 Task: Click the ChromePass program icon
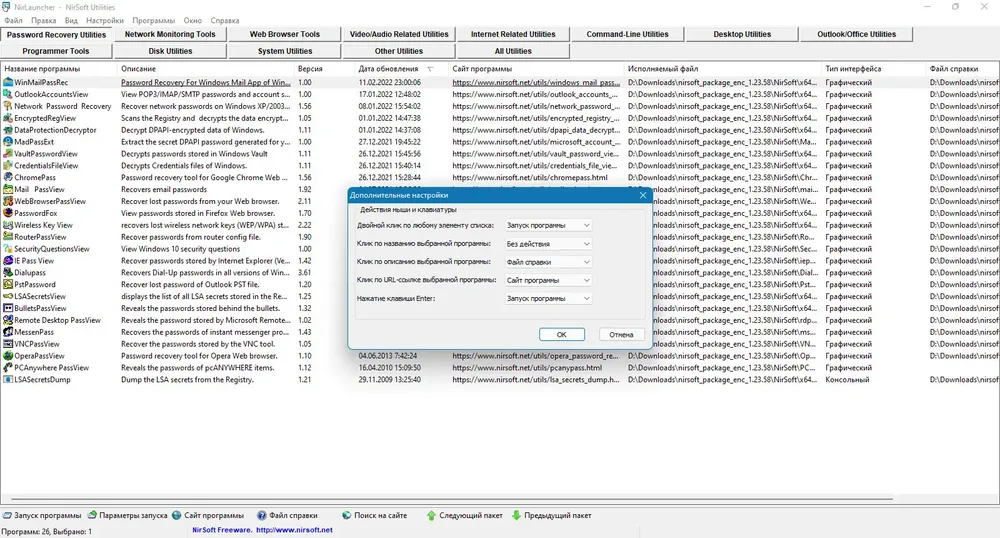8,177
